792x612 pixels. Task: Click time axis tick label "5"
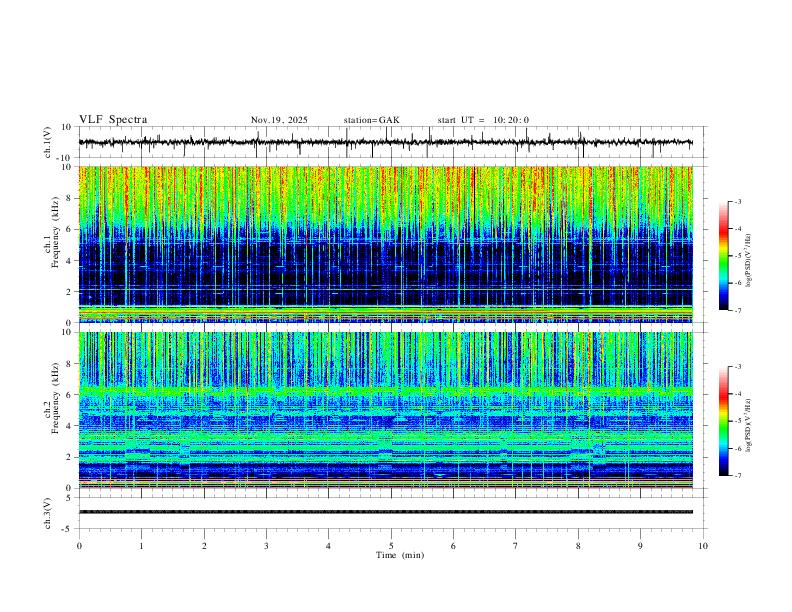pos(391,546)
